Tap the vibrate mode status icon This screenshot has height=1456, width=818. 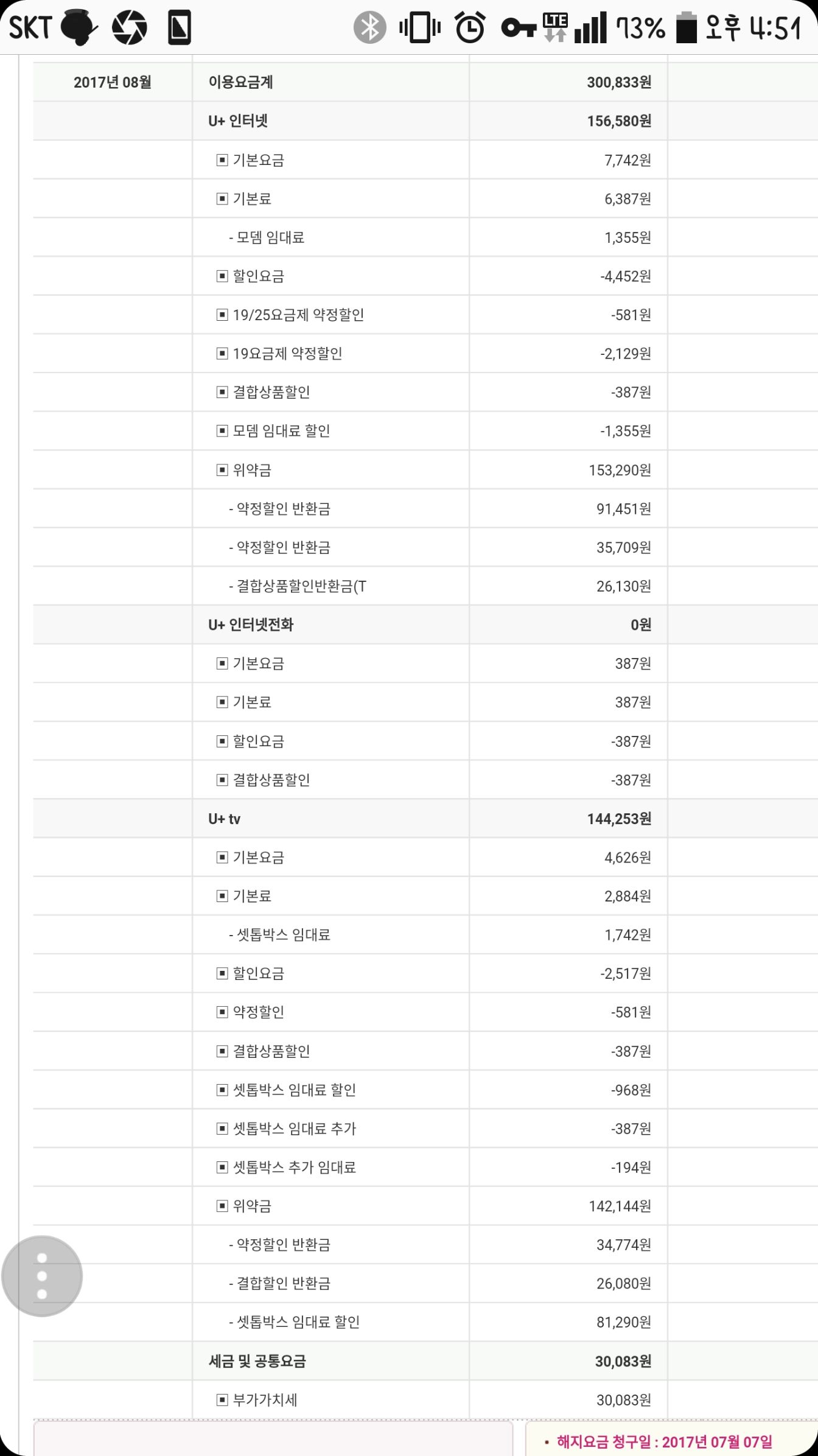(419, 27)
